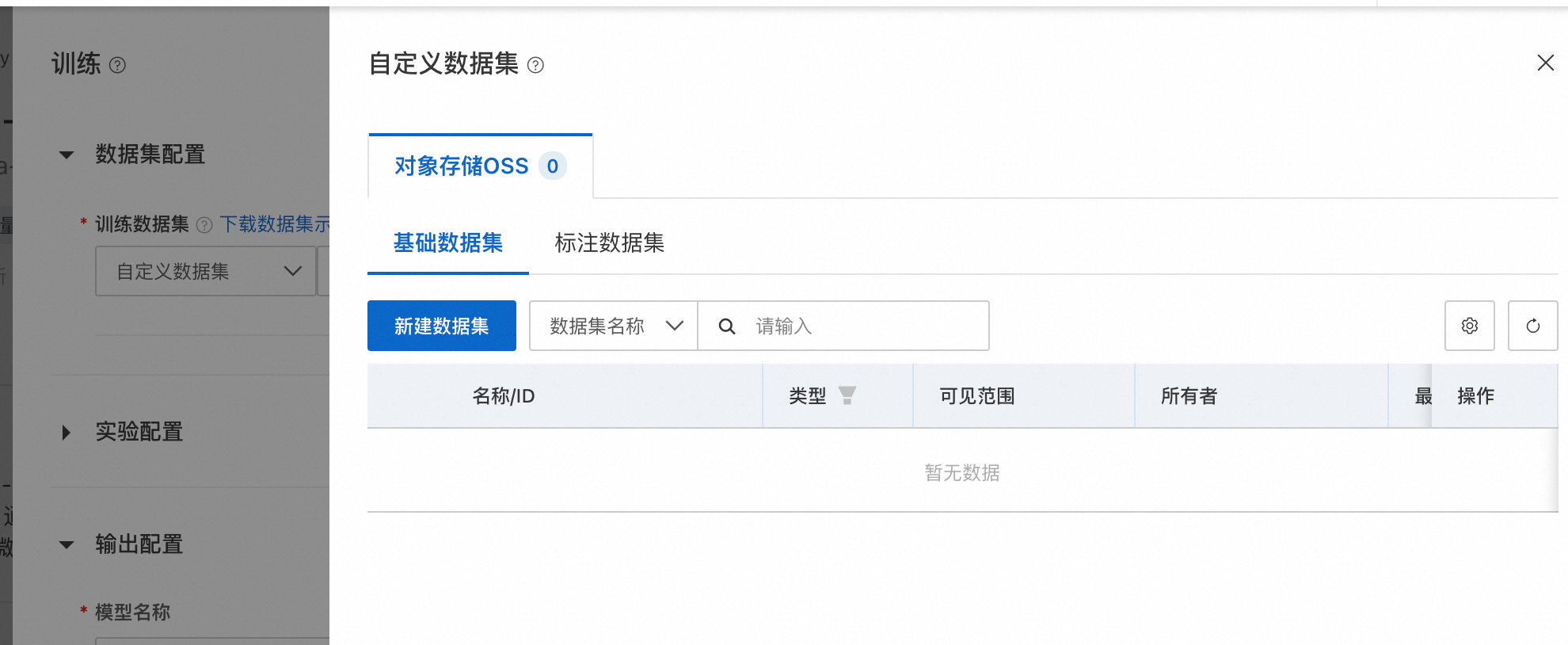Viewport: 1568px width, 645px height.
Task: Collapse the 输出配置 section
Action: [x=67, y=544]
